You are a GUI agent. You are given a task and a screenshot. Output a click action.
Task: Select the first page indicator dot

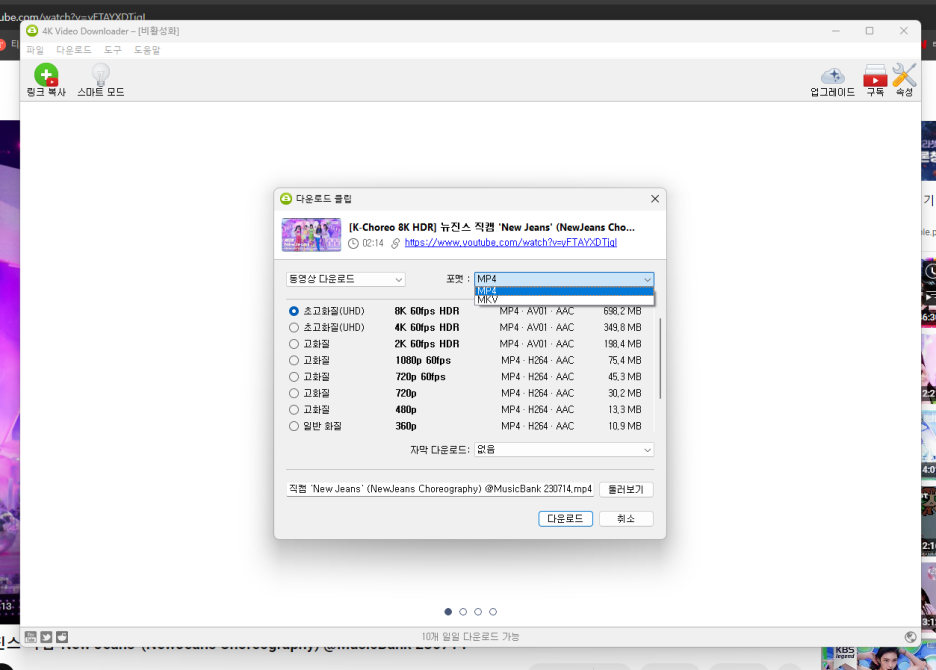click(448, 611)
